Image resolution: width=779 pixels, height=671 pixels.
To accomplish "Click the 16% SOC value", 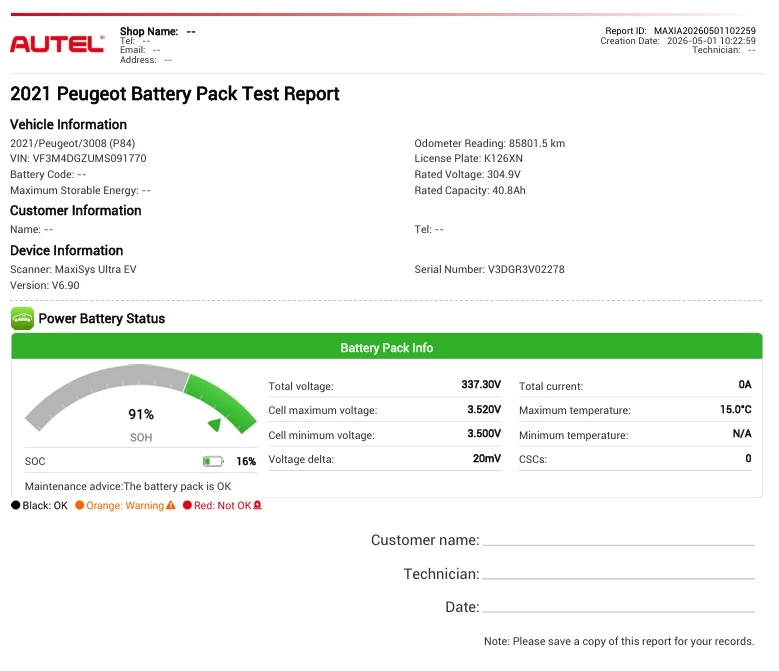I will [246, 461].
